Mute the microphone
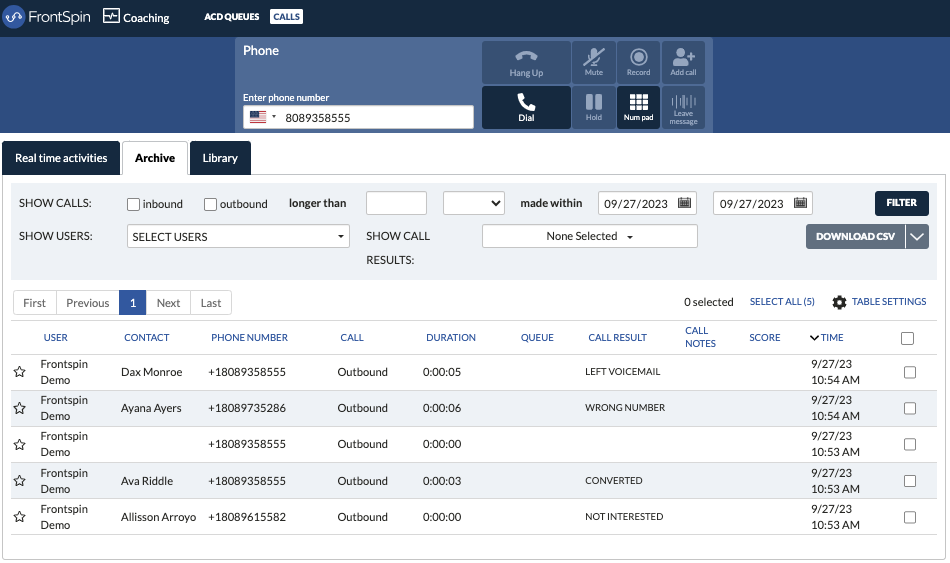 [594, 62]
